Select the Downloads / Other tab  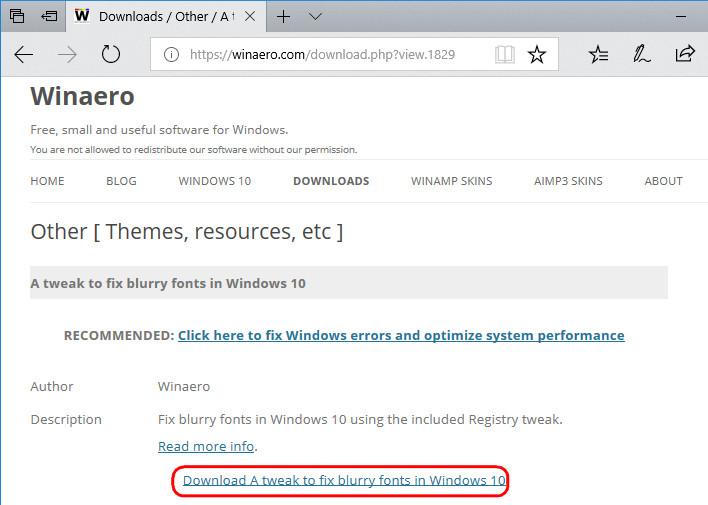166,17
